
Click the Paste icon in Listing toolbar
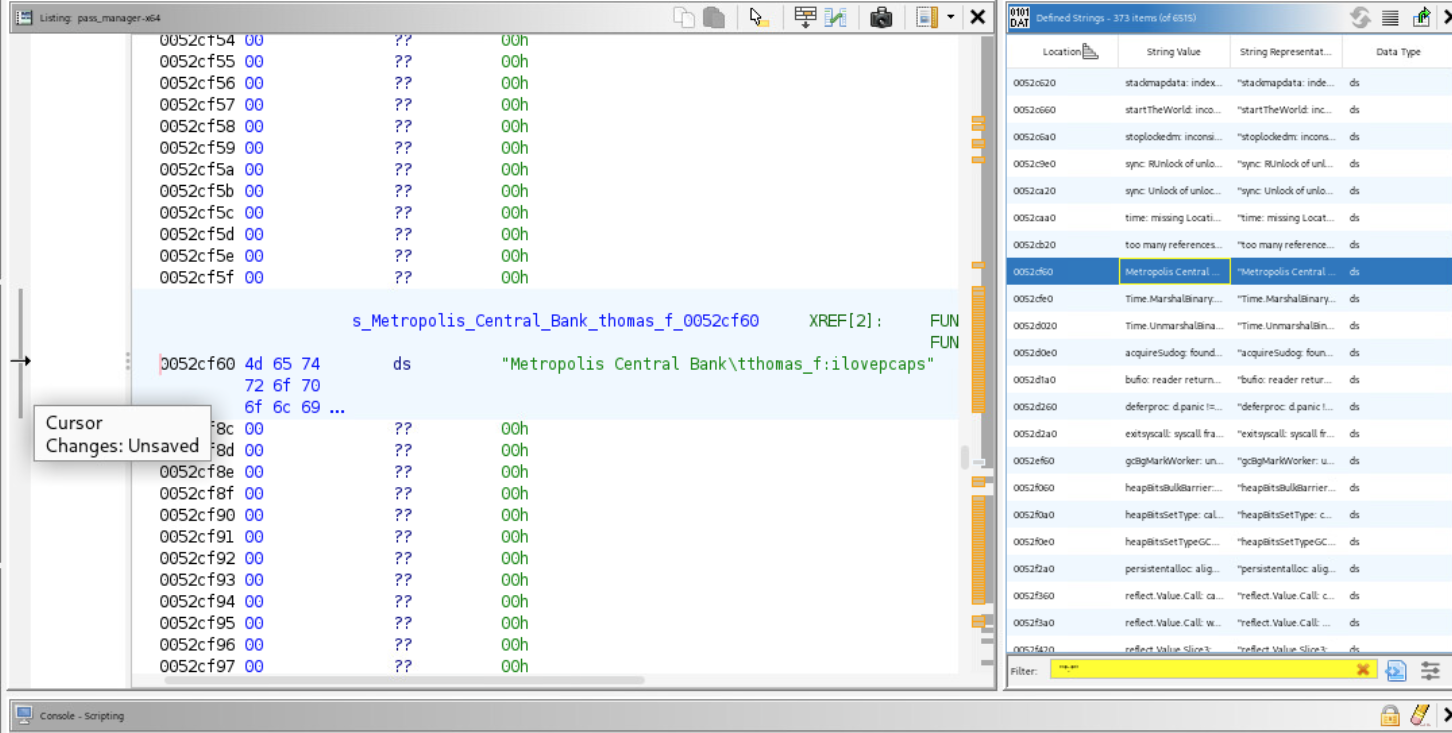coord(713,17)
